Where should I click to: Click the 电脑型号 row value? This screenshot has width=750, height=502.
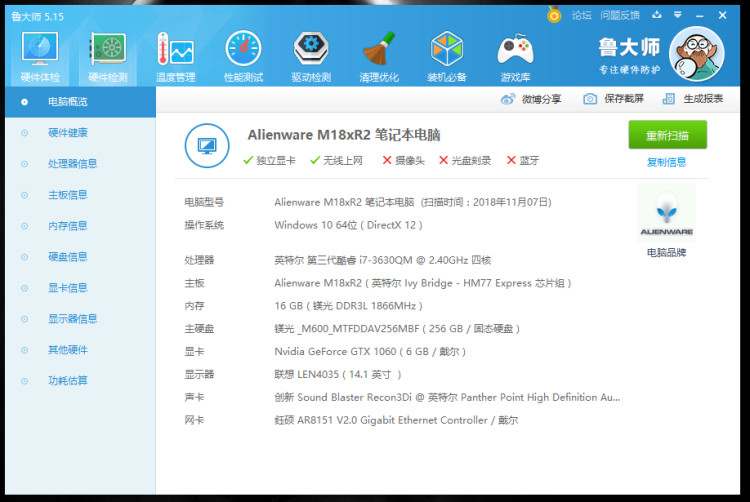click(413, 202)
